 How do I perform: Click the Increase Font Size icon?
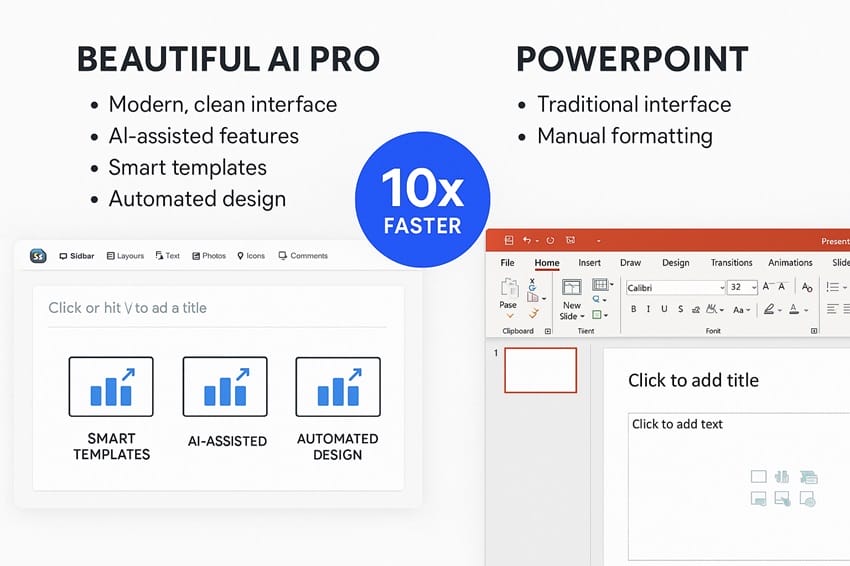pyautogui.click(x=766, y=286)
